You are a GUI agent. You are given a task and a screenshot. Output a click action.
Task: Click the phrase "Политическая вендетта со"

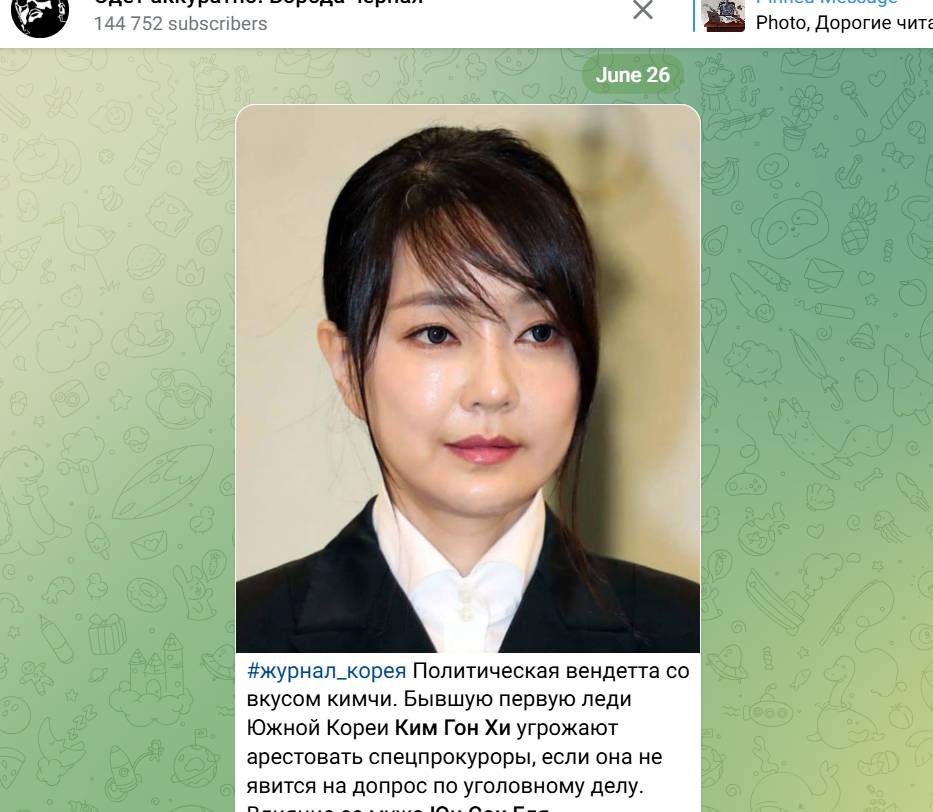click(551, 671)
